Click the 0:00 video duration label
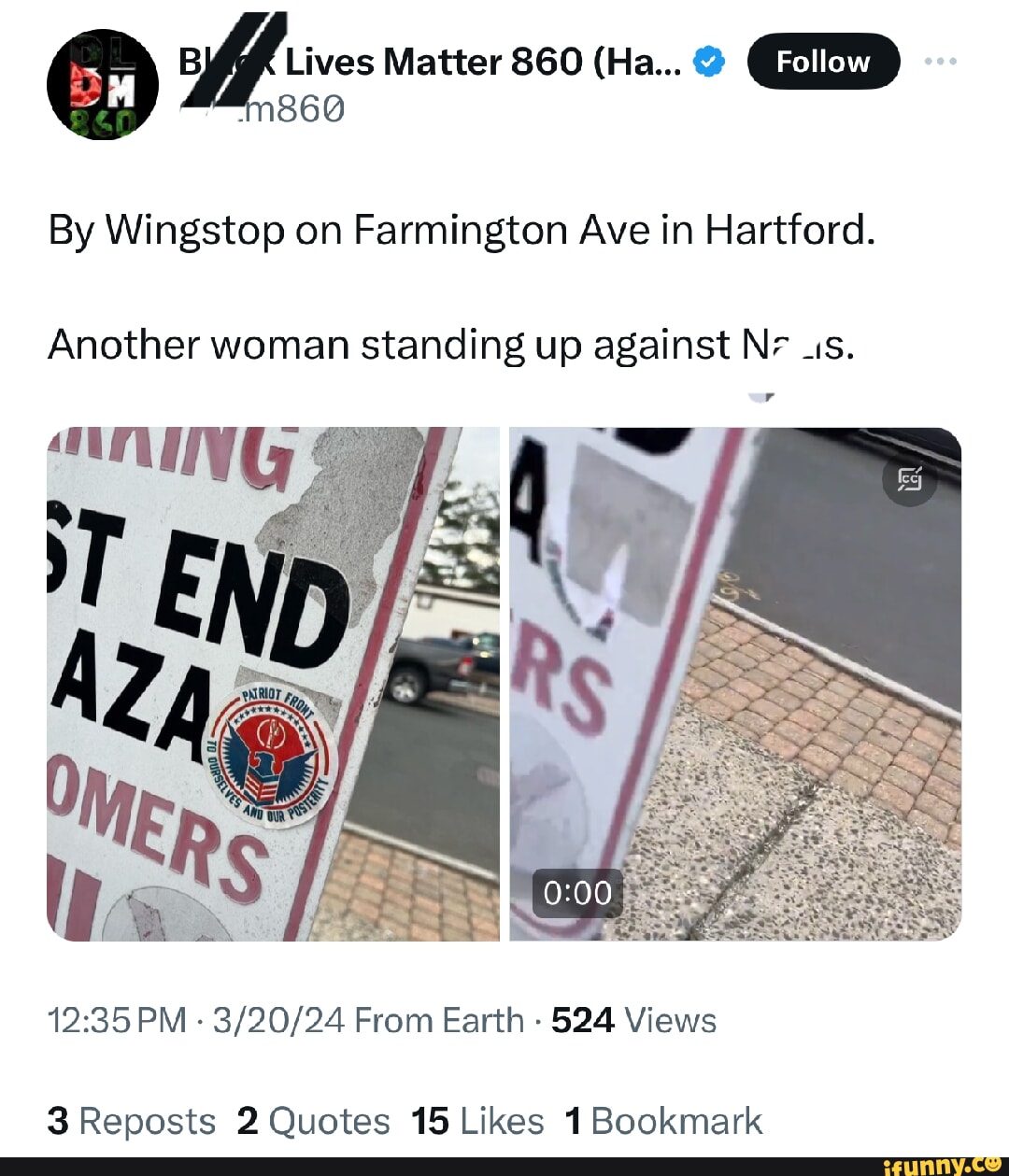This screenshot has width=1009, height=1176. point(577,893)
